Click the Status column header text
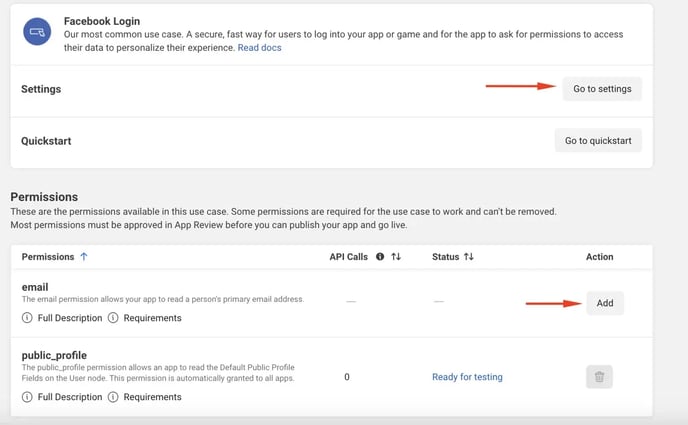 (x=445, y=257)
